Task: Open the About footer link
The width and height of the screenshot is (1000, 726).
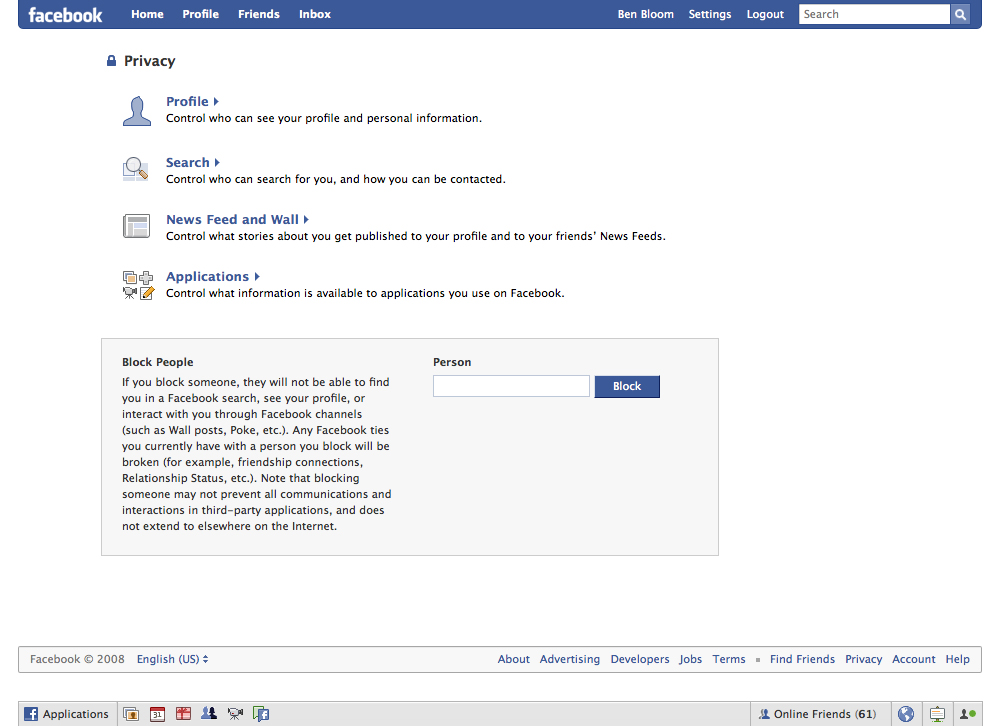Action: [513, 659]
